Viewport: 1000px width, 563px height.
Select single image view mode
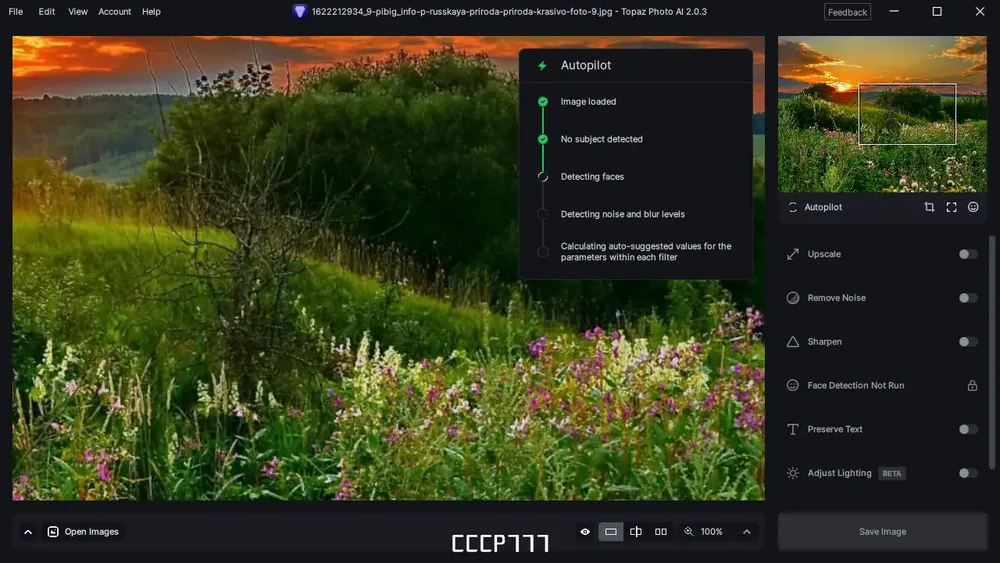point(610,532)
